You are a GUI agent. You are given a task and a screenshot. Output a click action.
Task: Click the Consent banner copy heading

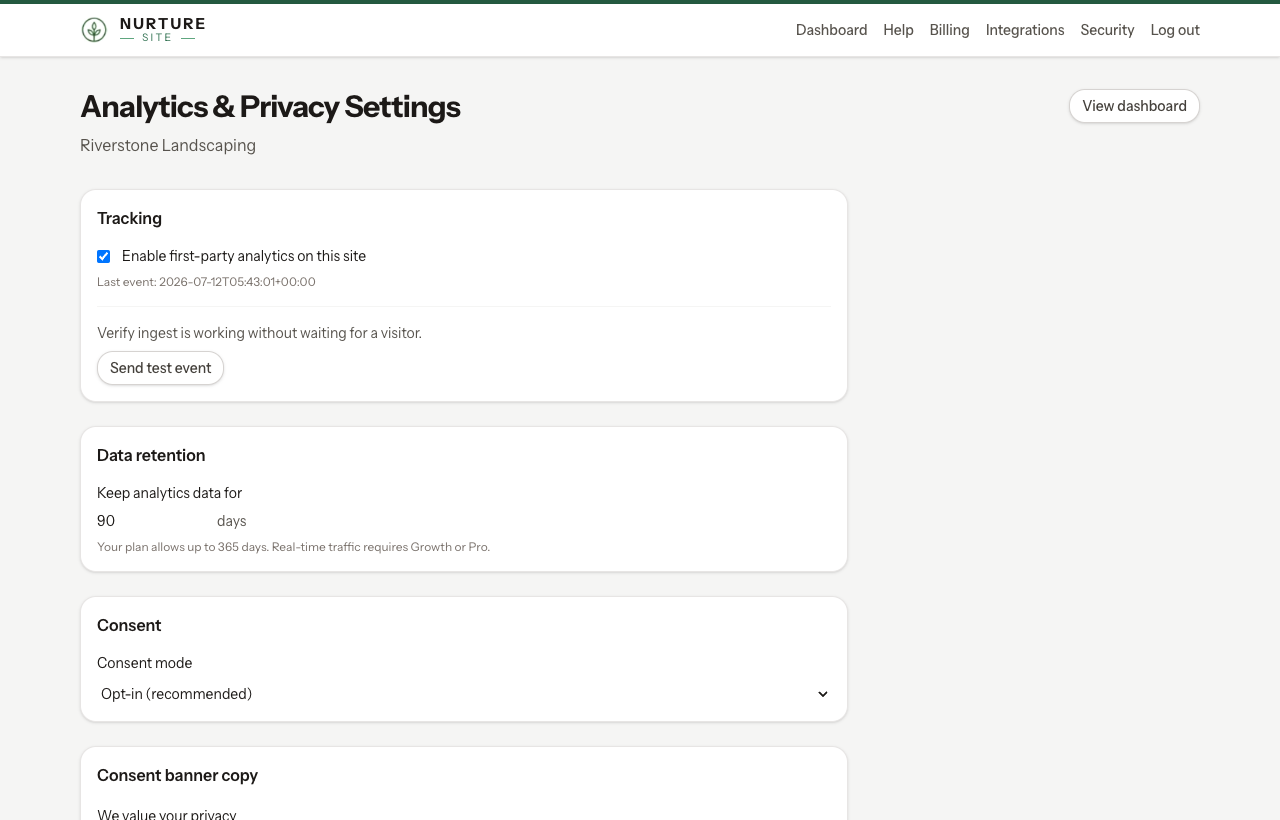177,775
